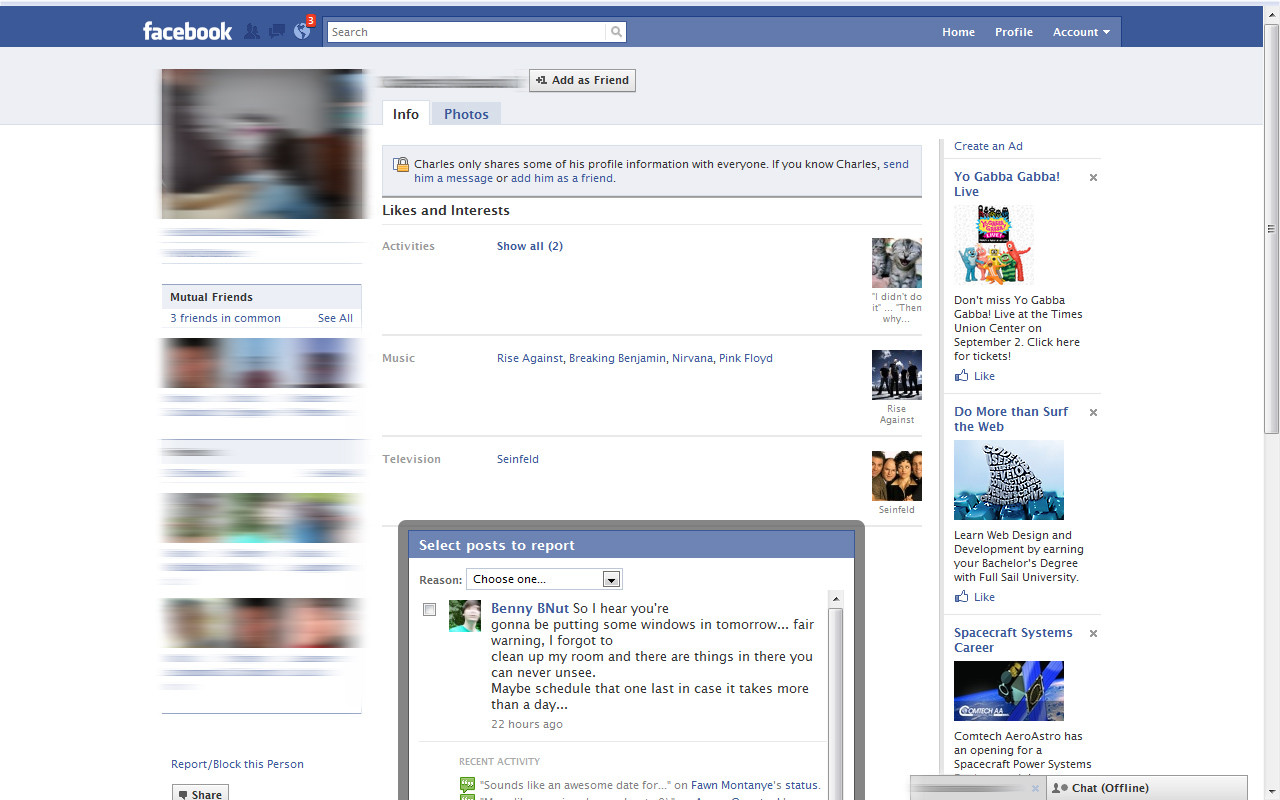This screenshot has width=1280, height=800.
Task: Open the messages icon in header
Action: pyautogui.click(x=277, y=32)
